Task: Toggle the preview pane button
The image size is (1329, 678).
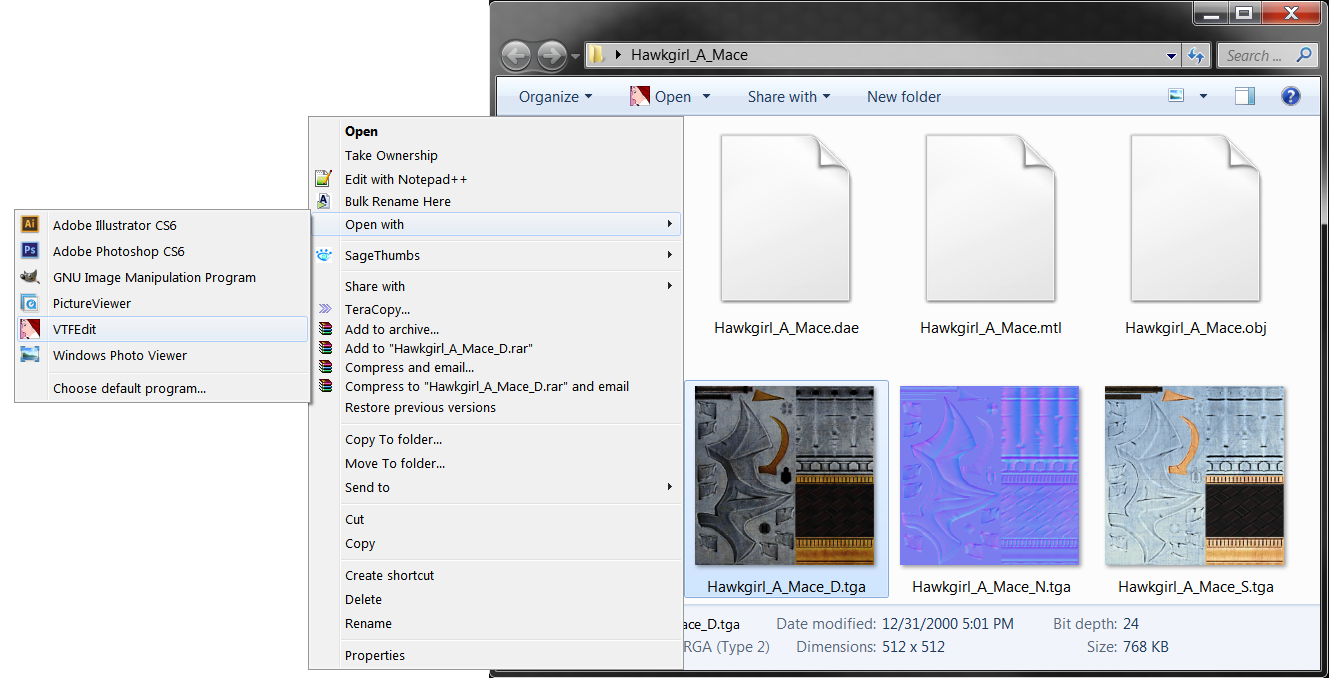Action: (1244, 96)
